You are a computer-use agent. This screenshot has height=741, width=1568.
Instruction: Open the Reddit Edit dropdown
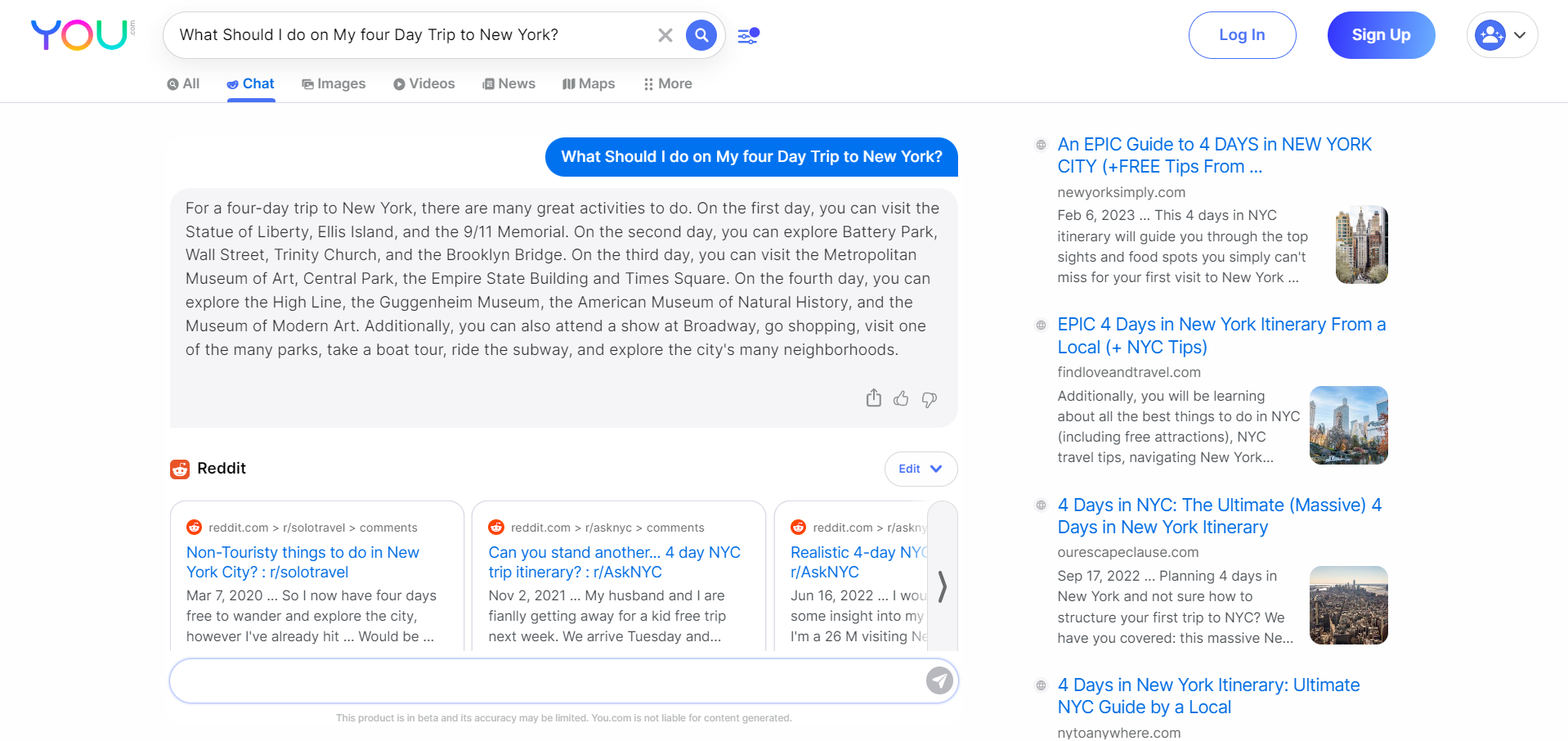click(921, 469)
